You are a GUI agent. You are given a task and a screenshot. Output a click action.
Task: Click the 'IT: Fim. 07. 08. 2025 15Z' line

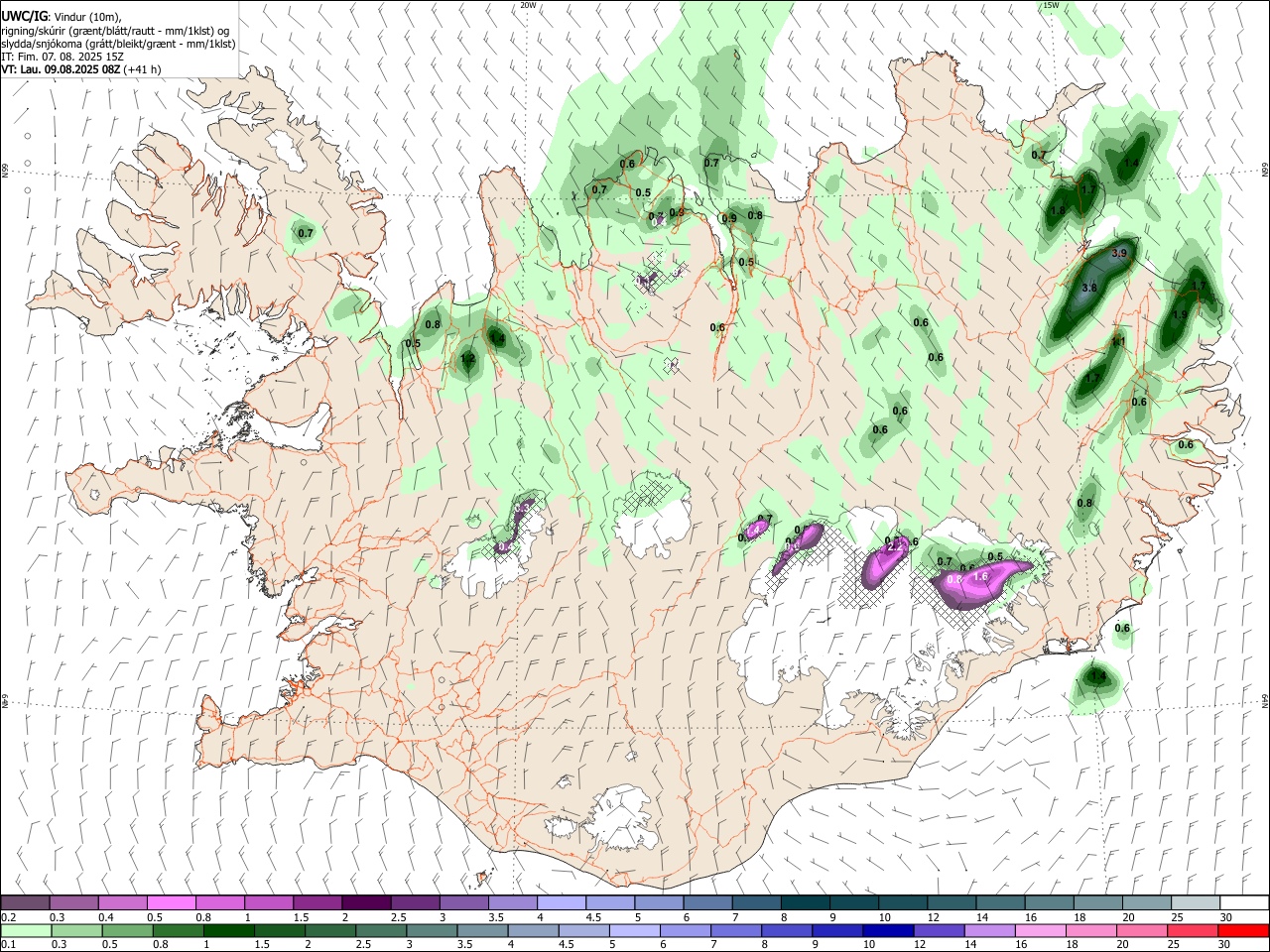(63, 57)
